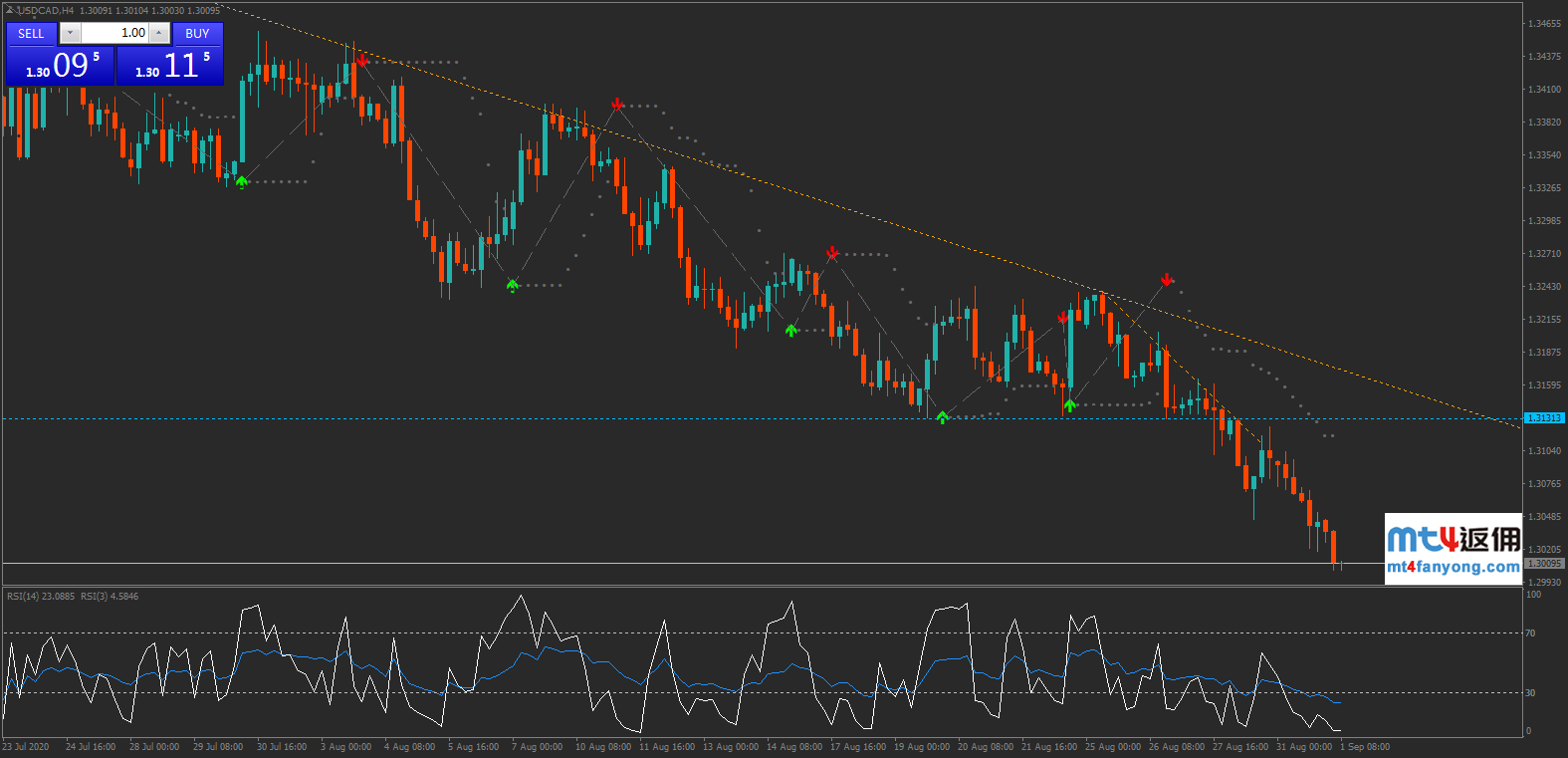Select the second red down arrow from left
The height and width of the screenshot is (758, 1568).
point(617,104)
